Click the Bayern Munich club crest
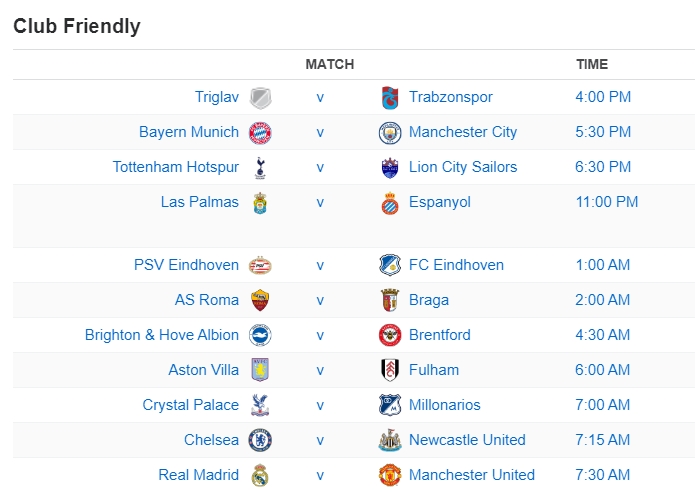Viewport: 695px width, 492px height. 260,133
